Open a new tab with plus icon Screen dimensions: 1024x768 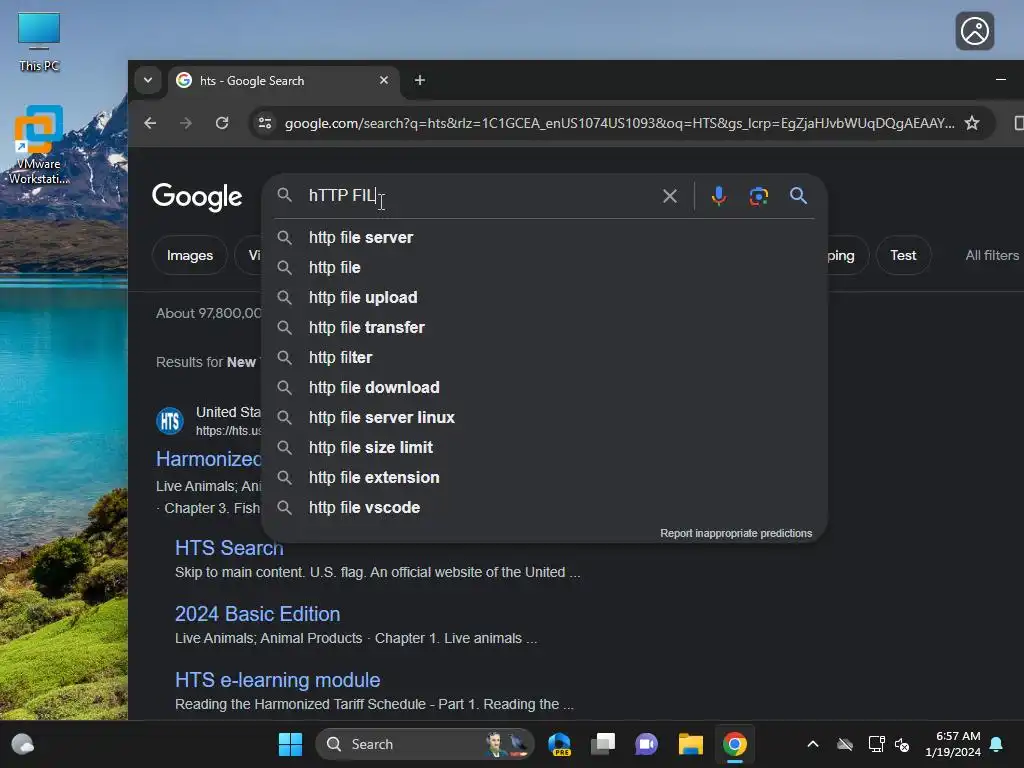click(420, 80)
